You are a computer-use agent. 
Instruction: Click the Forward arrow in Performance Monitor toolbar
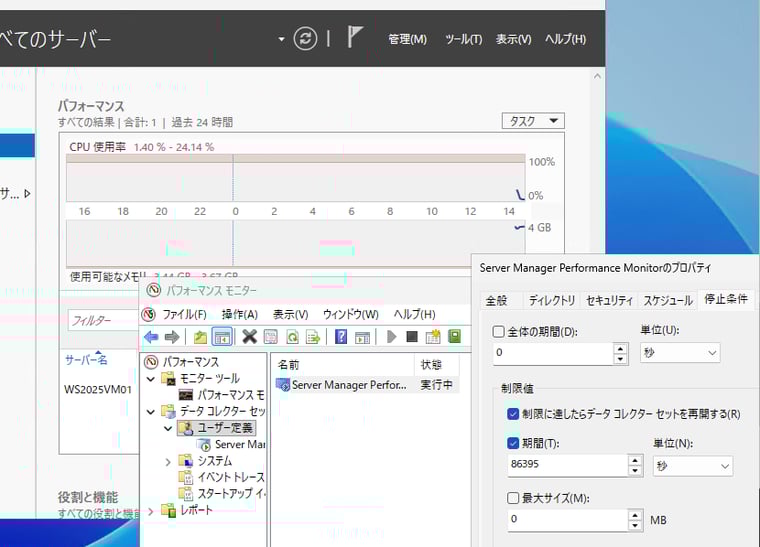172,337
